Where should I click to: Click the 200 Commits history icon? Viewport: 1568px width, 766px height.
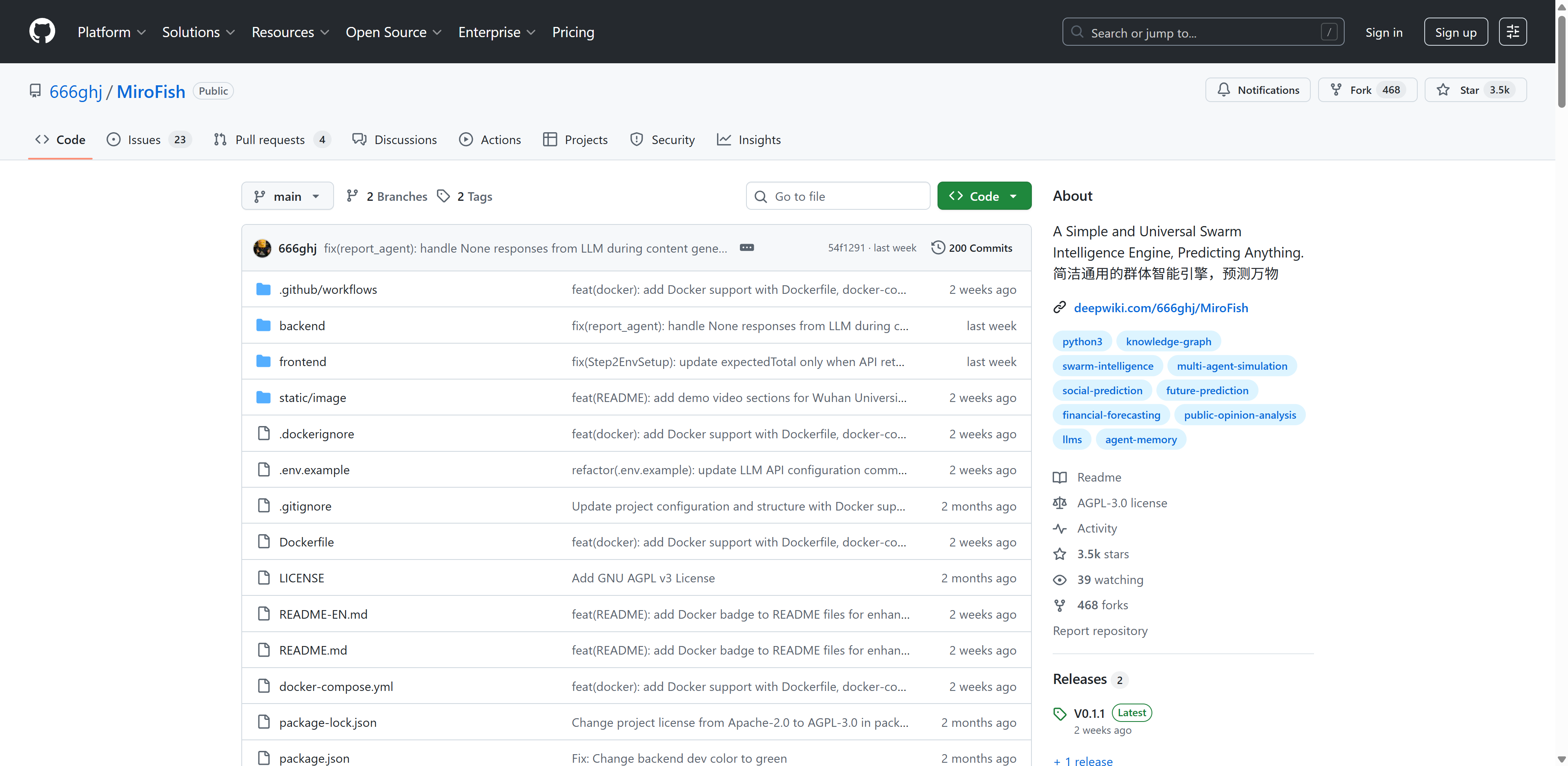point(938,248)
